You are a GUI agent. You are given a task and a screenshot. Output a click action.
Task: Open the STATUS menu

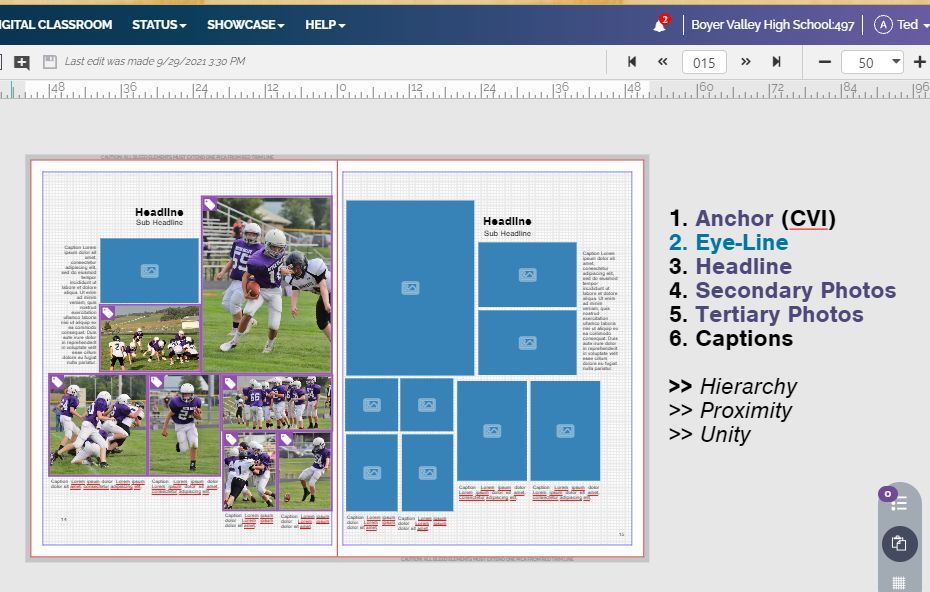pyautogui.click(x=159, y=25)
